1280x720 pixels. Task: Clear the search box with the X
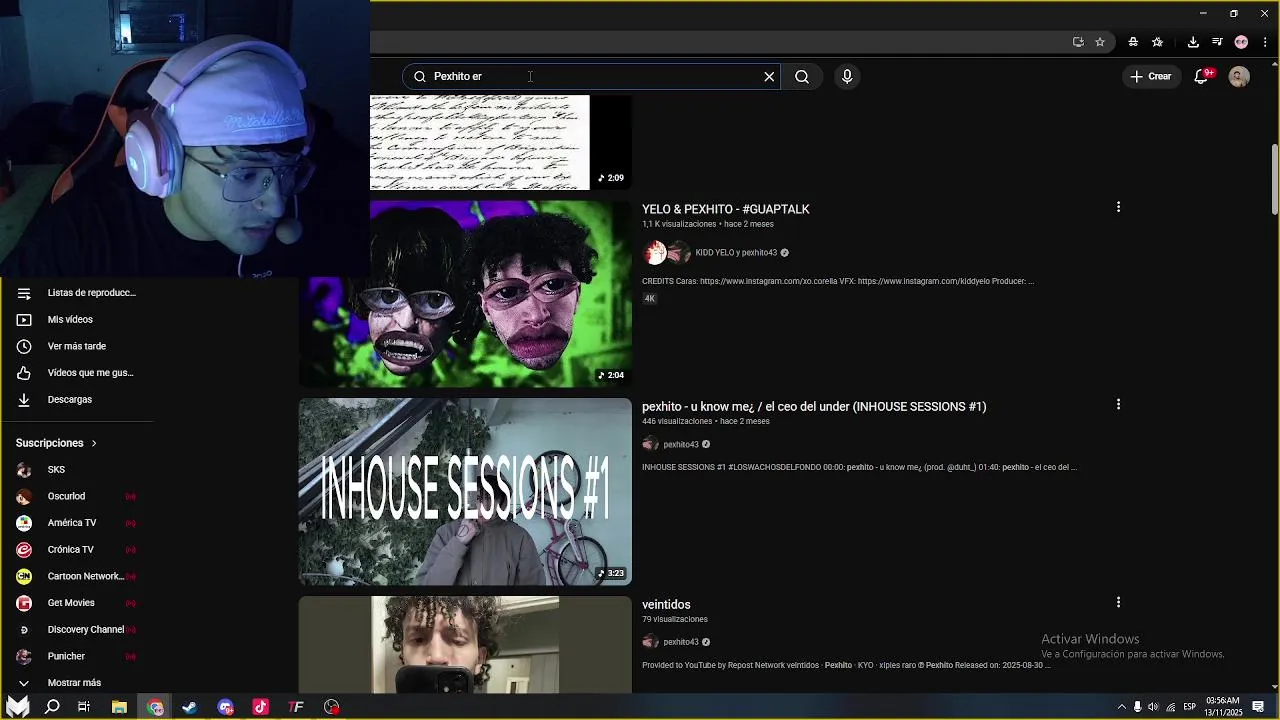pos(769,76)
